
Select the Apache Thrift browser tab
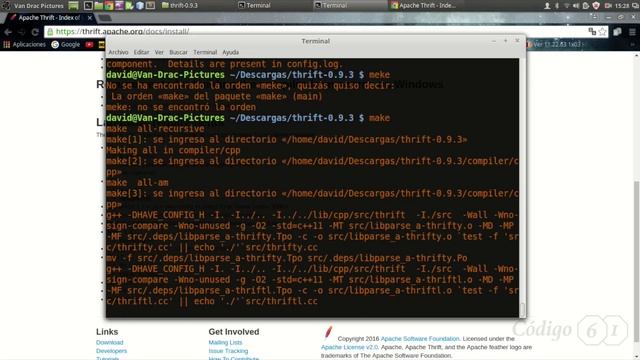click(49, 18)
